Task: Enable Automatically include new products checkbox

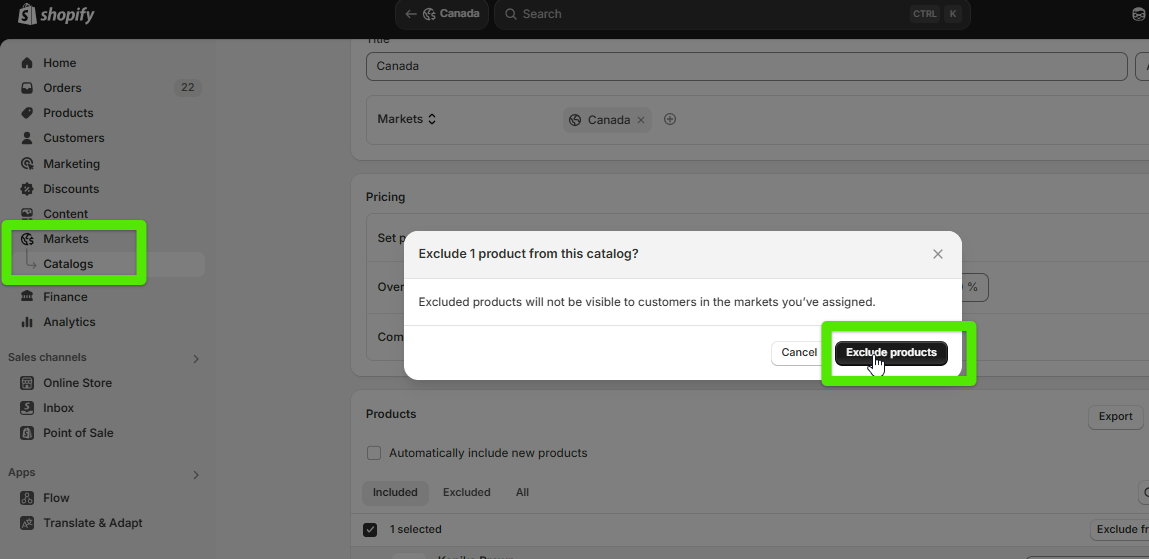Action: [x=374, y=453]
